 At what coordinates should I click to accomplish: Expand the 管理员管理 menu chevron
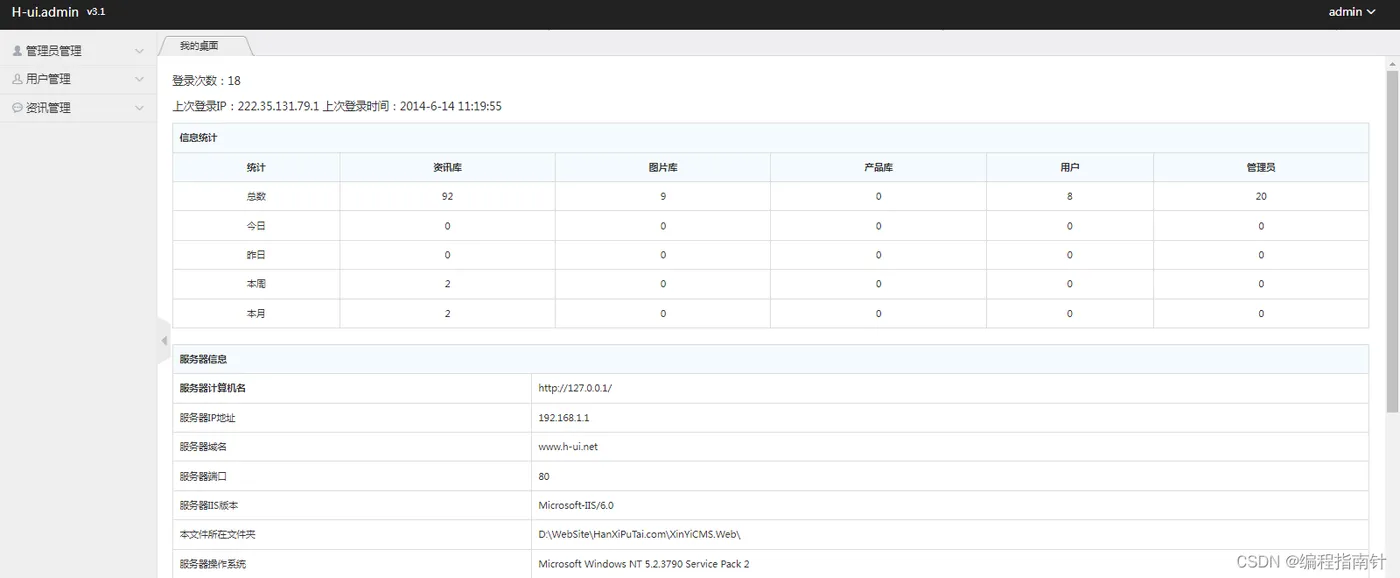(140, 50)
